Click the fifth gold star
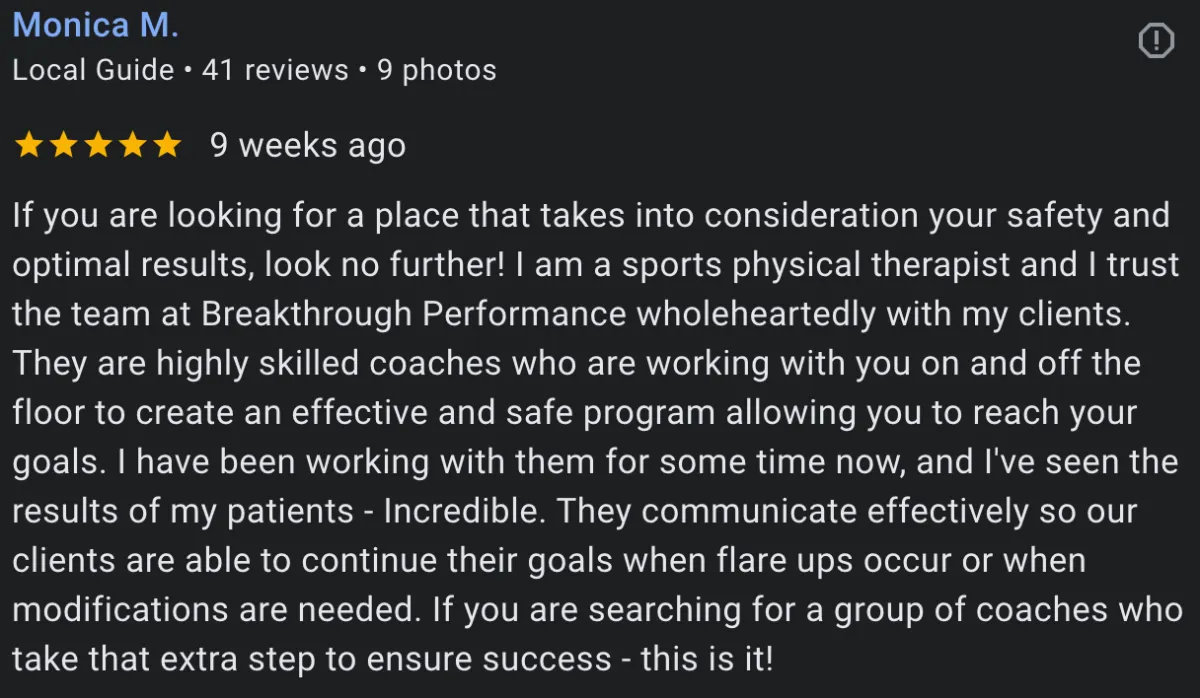 click(x=165, y=146)
